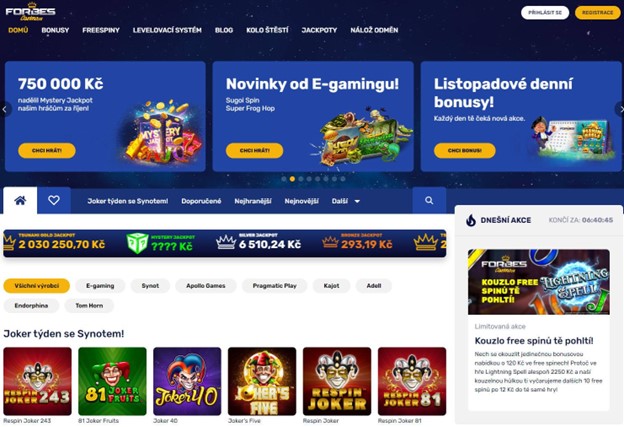Open the Kolo štěstí menu item
This screenshot has height=427, width=624.
(267, 30)
